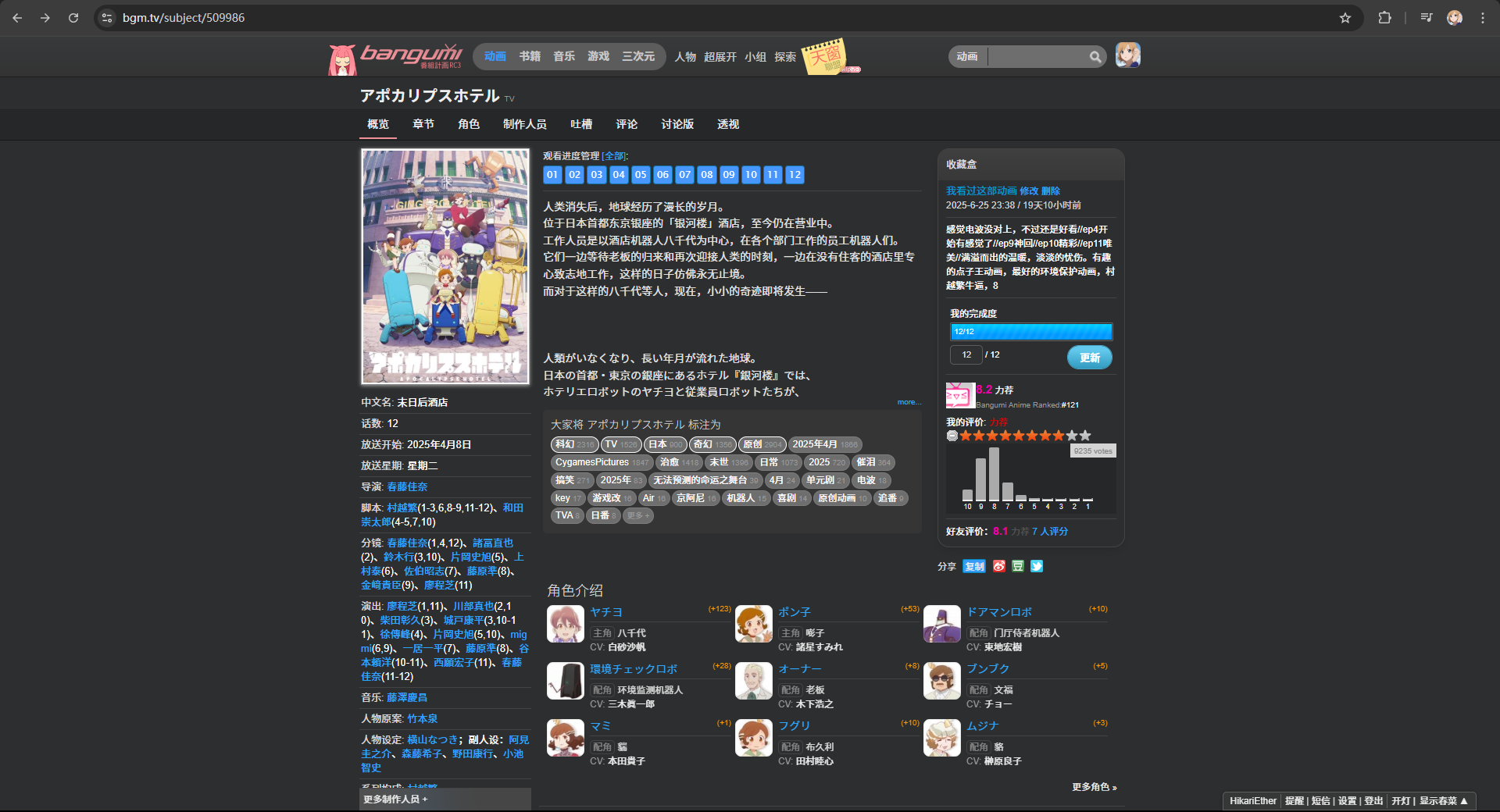Open the Chrome three-dot menu
Screen dimensions: 1500x812
1483,17
